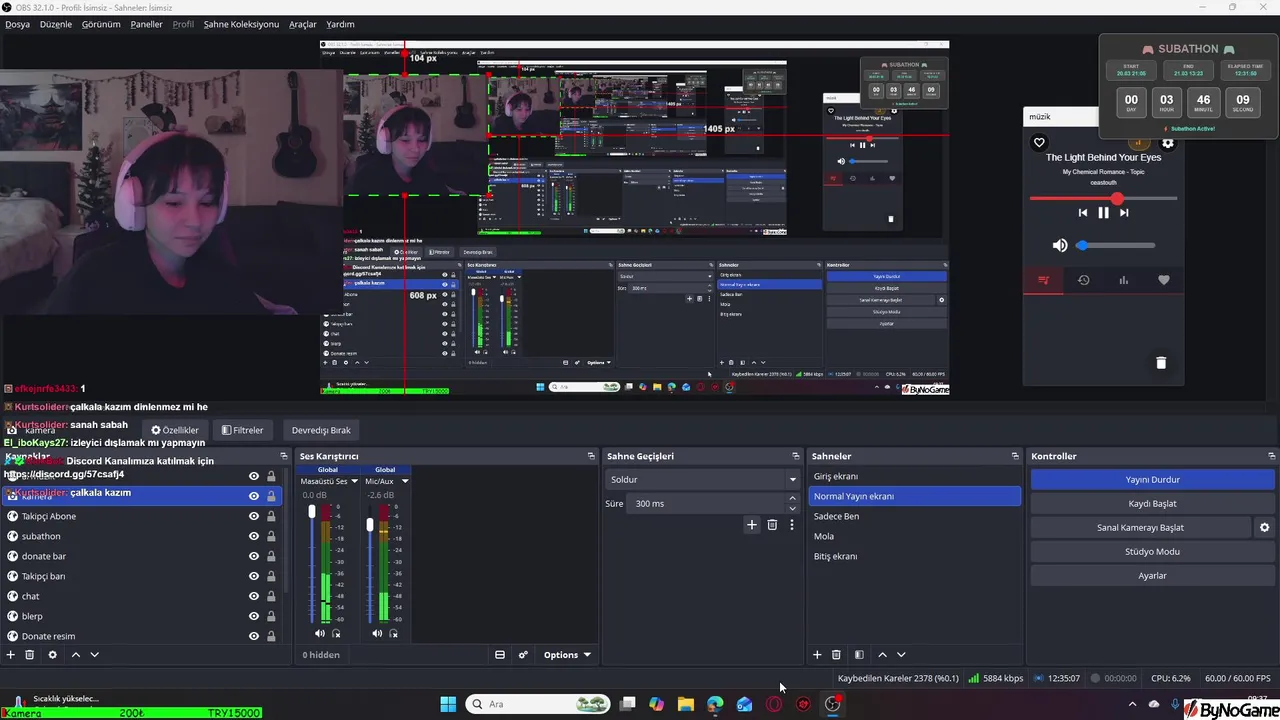Open mixer Options dropdown

[567, 655]
